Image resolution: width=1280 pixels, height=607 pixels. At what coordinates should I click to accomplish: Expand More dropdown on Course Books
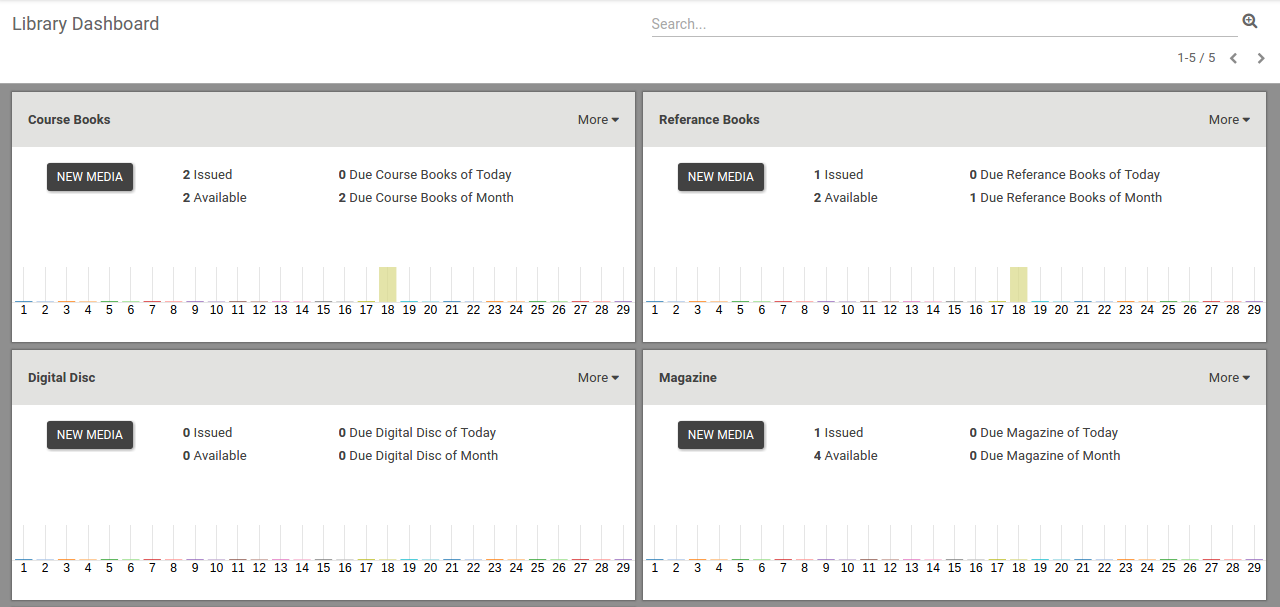[x=598, y=120]
